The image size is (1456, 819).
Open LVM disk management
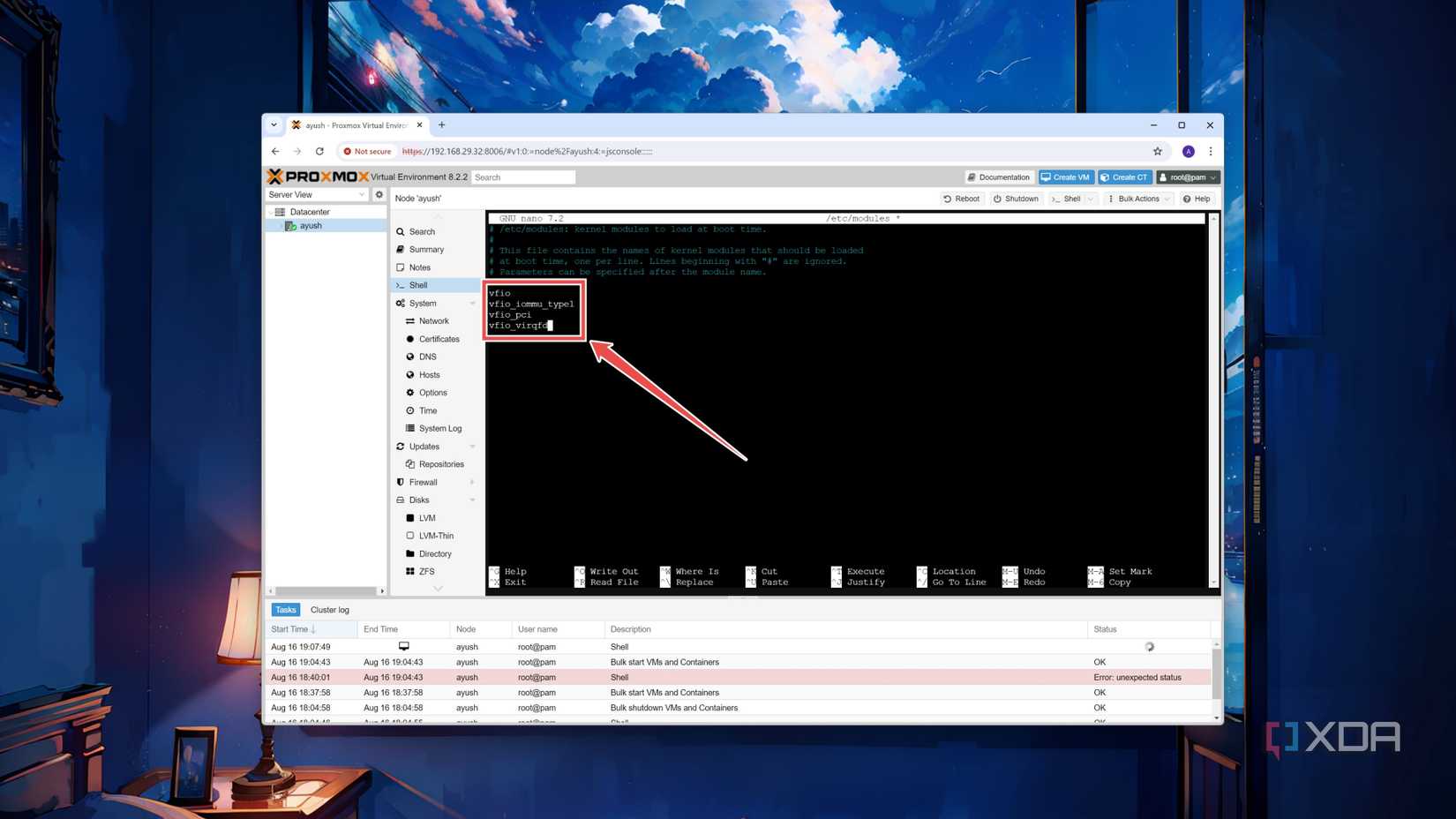(x=427, y=518)
